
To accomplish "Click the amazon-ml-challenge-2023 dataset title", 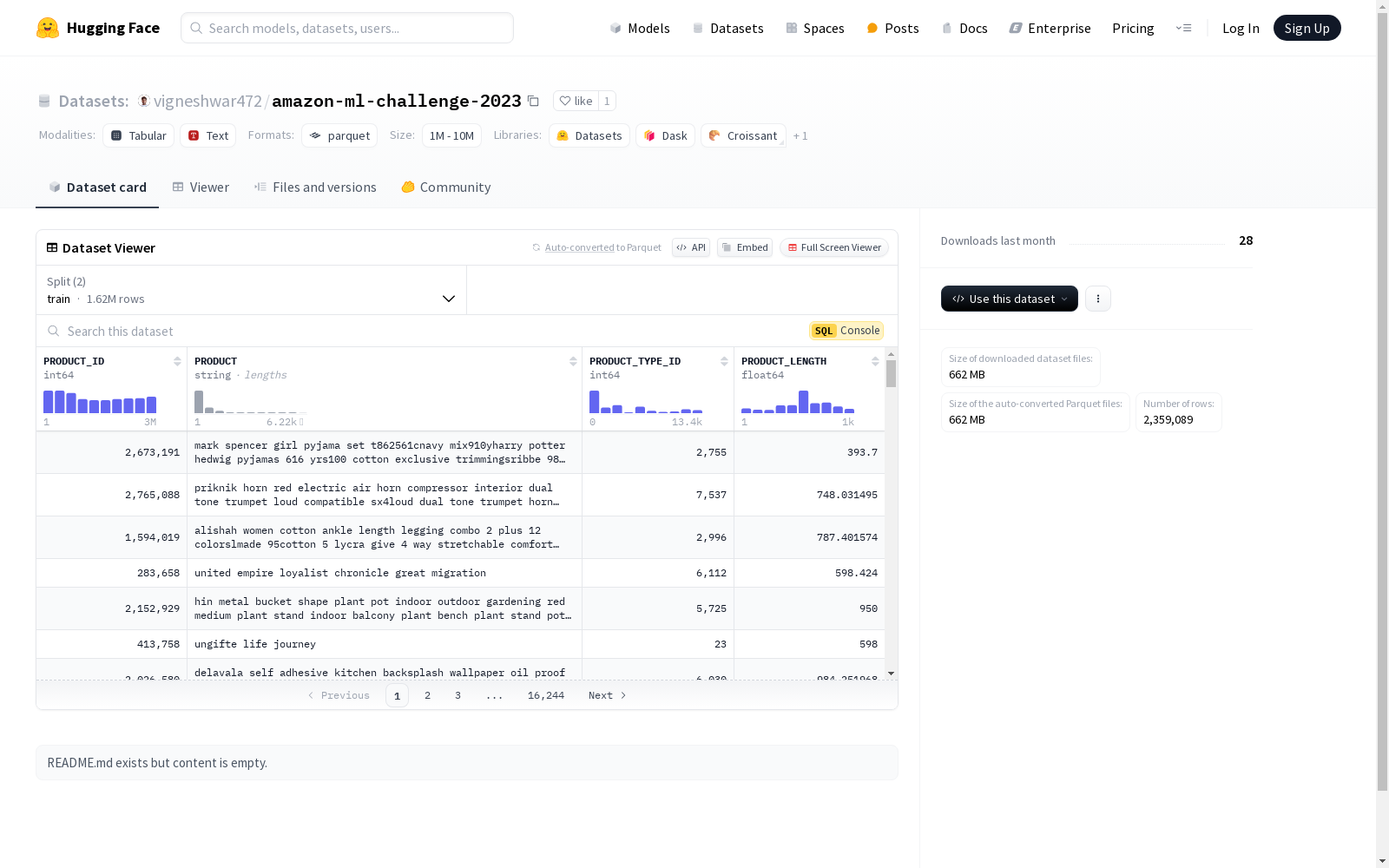I will coord(397,101).
